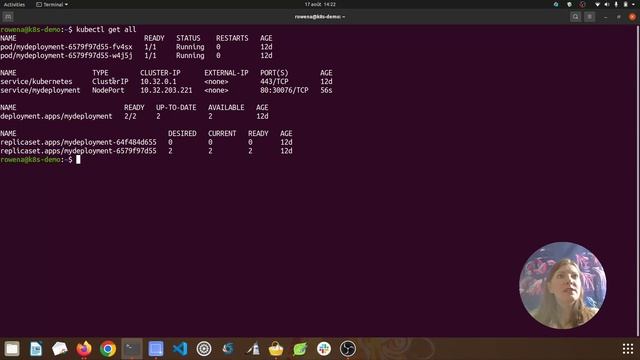Open the blue screenshot tool in dock

click(156, 349)
